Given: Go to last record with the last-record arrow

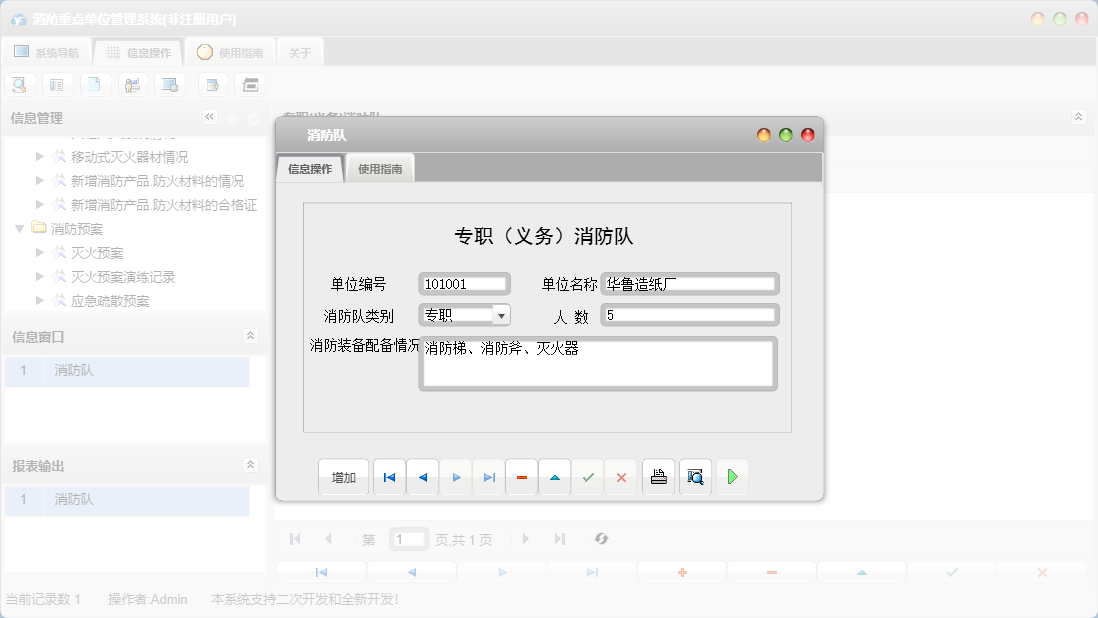Looking at the screenshot, I should pos(489,477).
